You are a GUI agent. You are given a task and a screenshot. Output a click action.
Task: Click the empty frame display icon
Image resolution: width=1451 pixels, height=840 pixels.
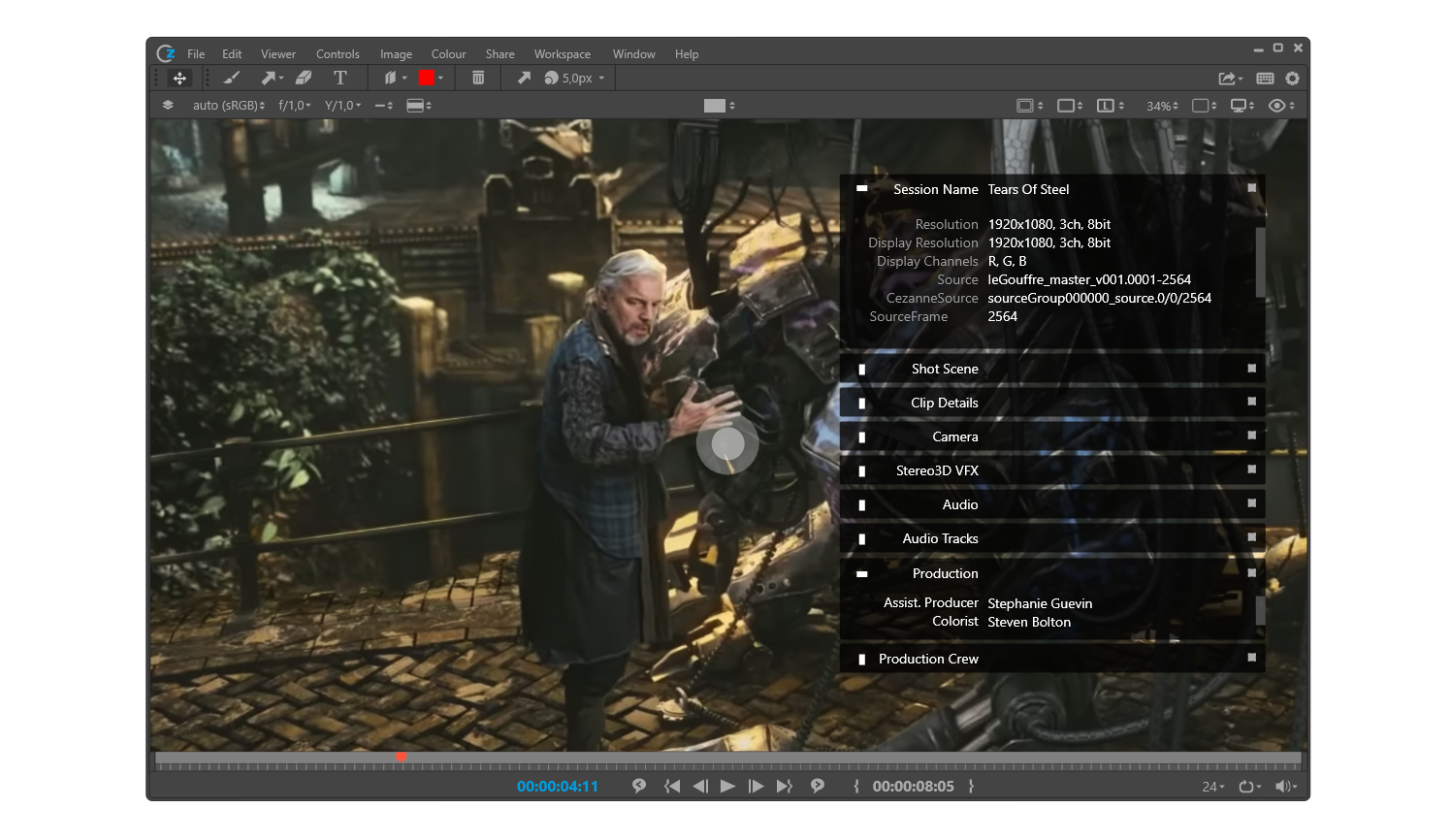(1065, 106)
